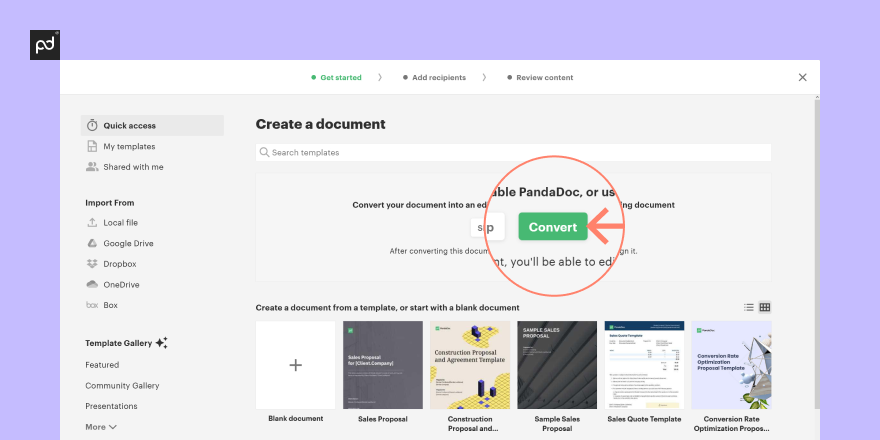880x440 pixels.
Task: Select the Sample Sales Proposal thumbnail
Action: click(x=557, y=365)
